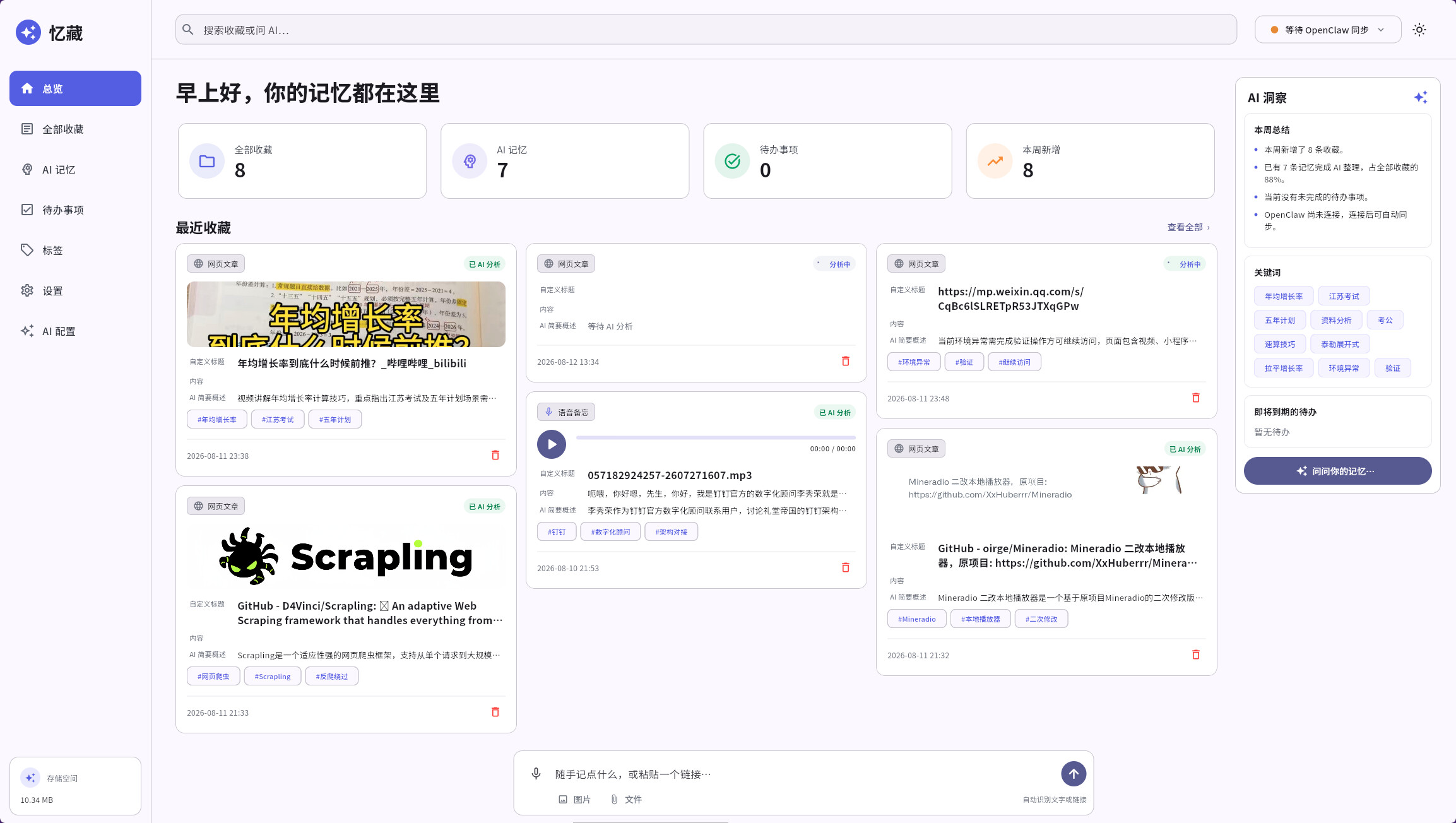The width and height of the screenshot is (1456, 823).
Task: Select the #环境异常 tag
Action: click(914, 362)
